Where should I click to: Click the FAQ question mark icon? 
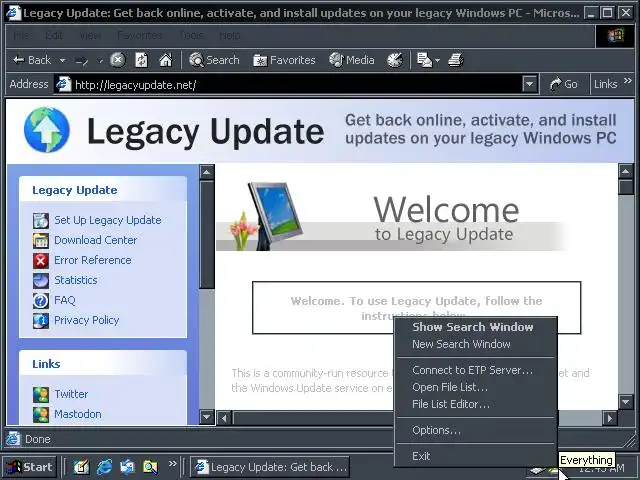click(x=41, y=300)
